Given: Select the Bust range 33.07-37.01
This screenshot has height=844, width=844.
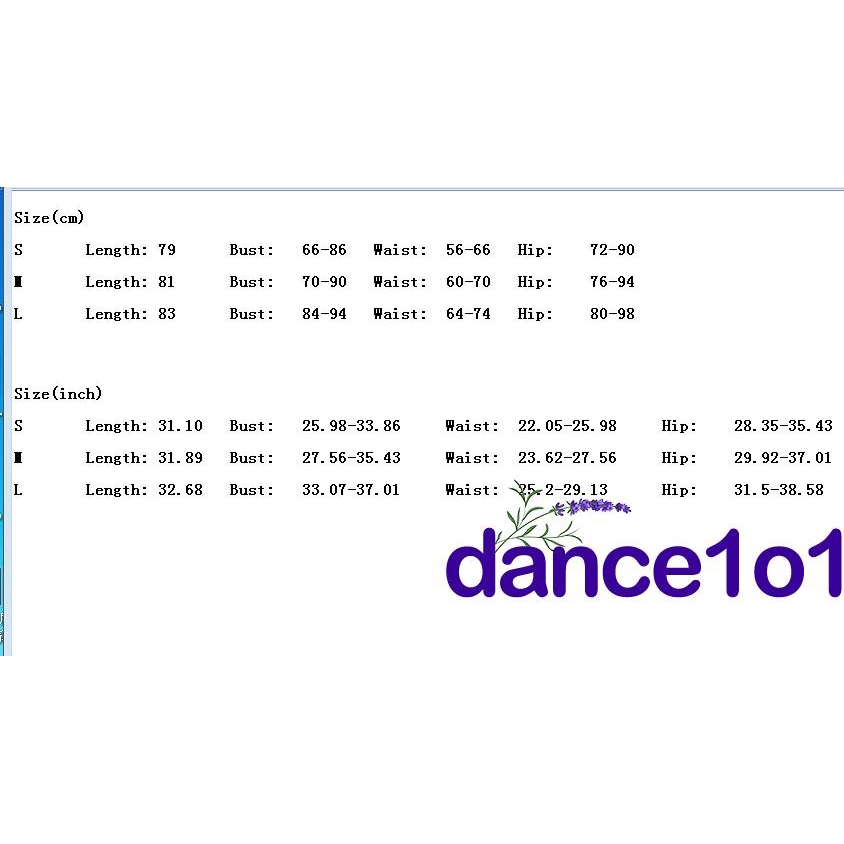Looking at the screenshot, I should click(351, 490).
